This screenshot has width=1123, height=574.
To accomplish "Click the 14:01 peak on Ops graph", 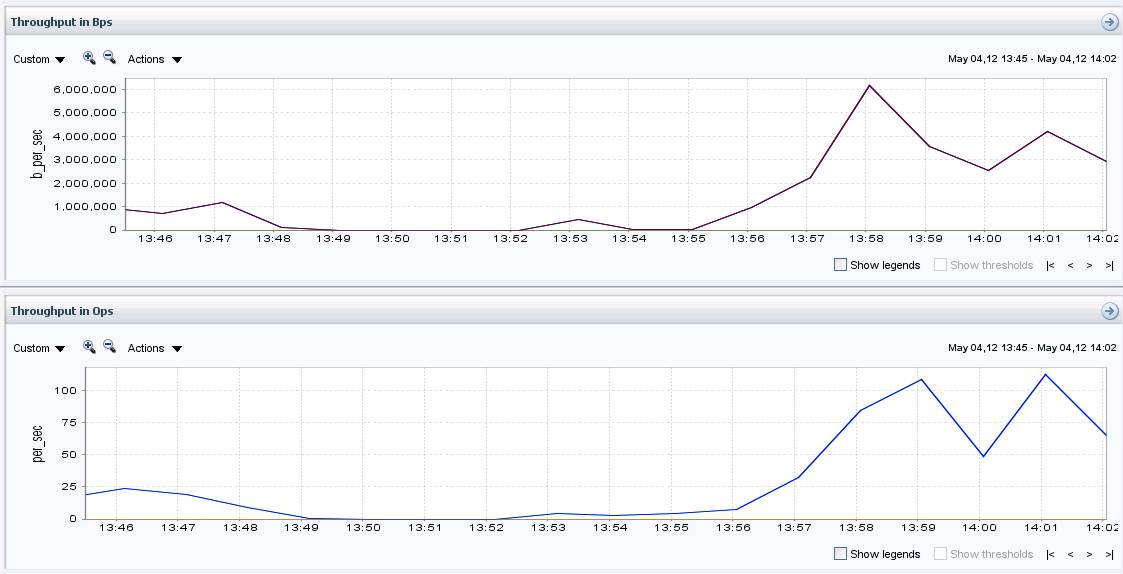I will pos(1045,375).
